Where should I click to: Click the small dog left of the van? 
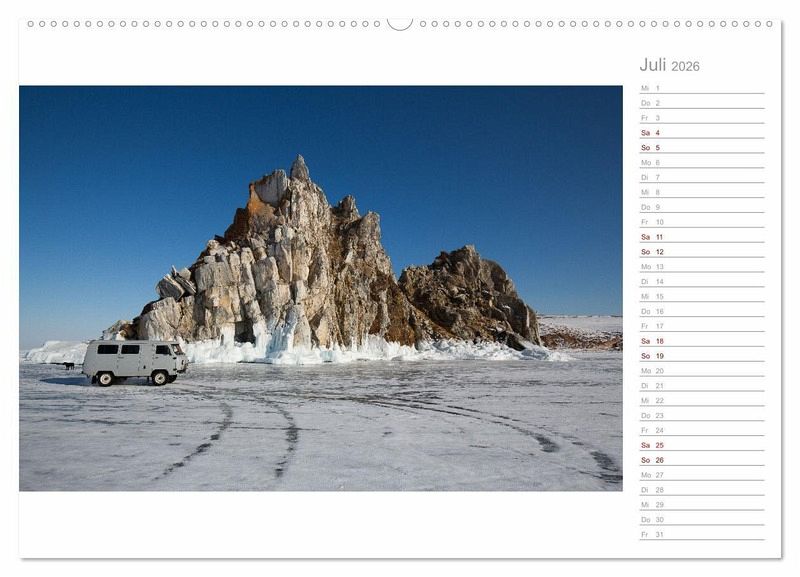[69, 366]
